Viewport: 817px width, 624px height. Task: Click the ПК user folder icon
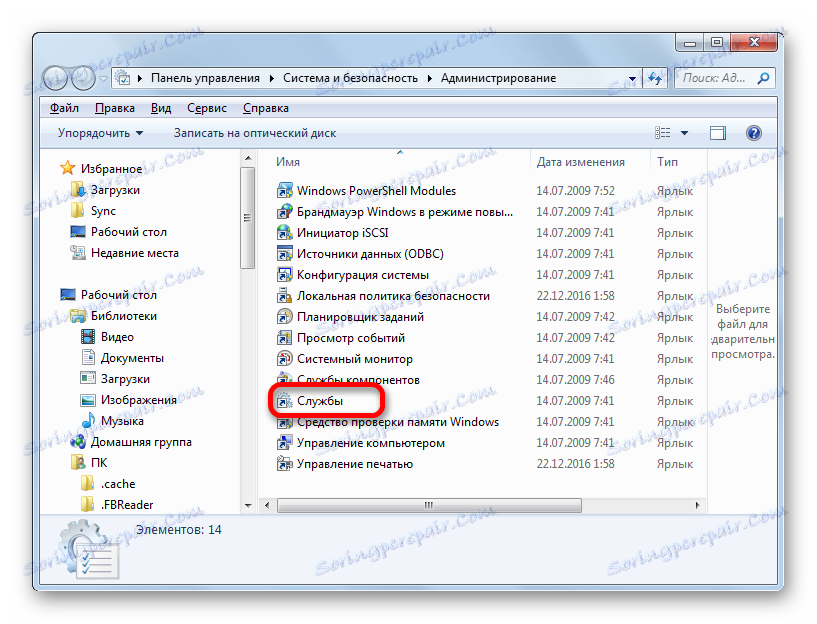point(78,463)
